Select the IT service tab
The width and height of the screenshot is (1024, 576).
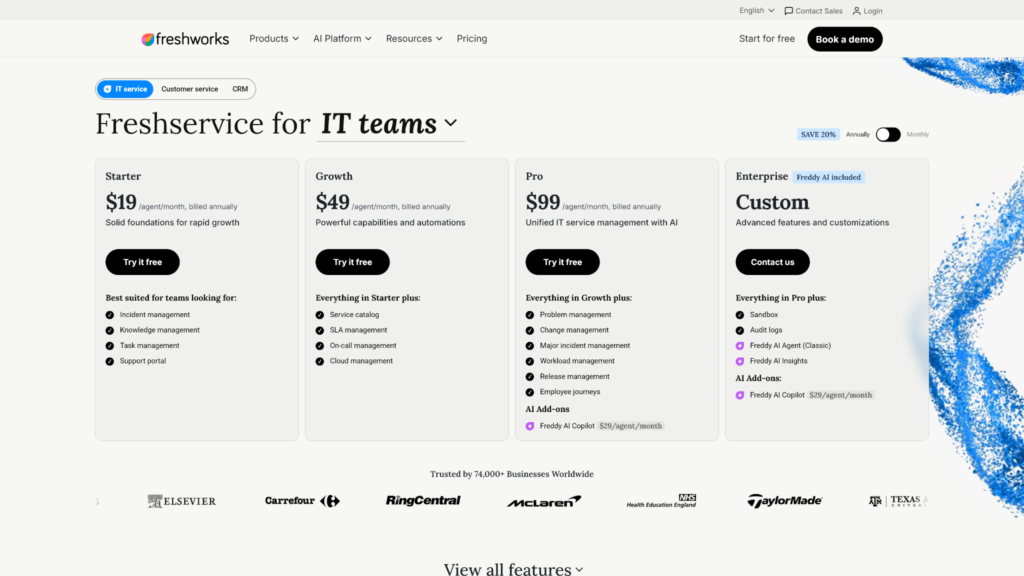click(x=125, y=89)
